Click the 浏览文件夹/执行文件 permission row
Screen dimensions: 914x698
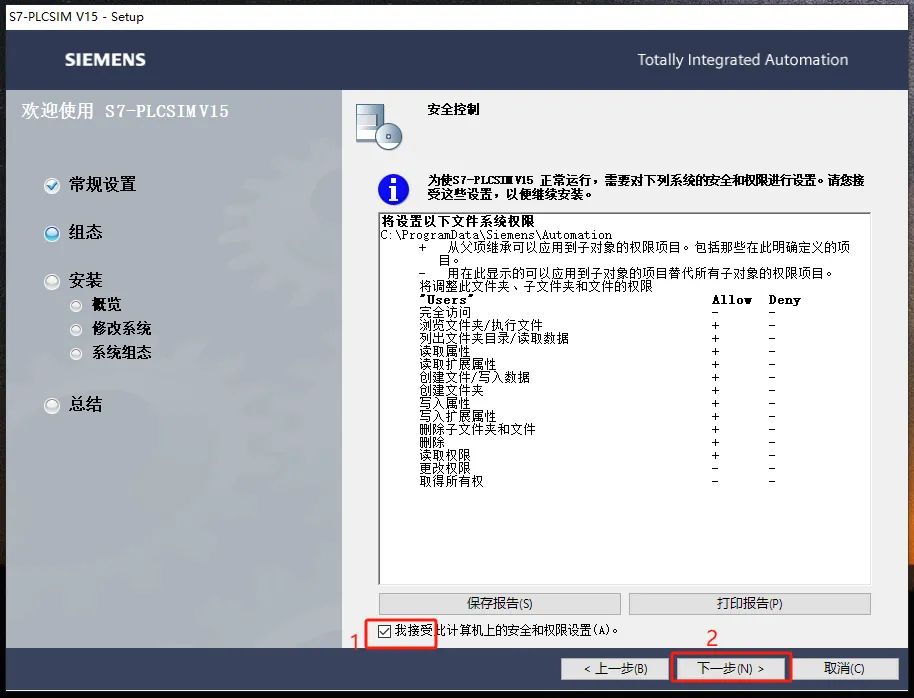click(597, 325)
